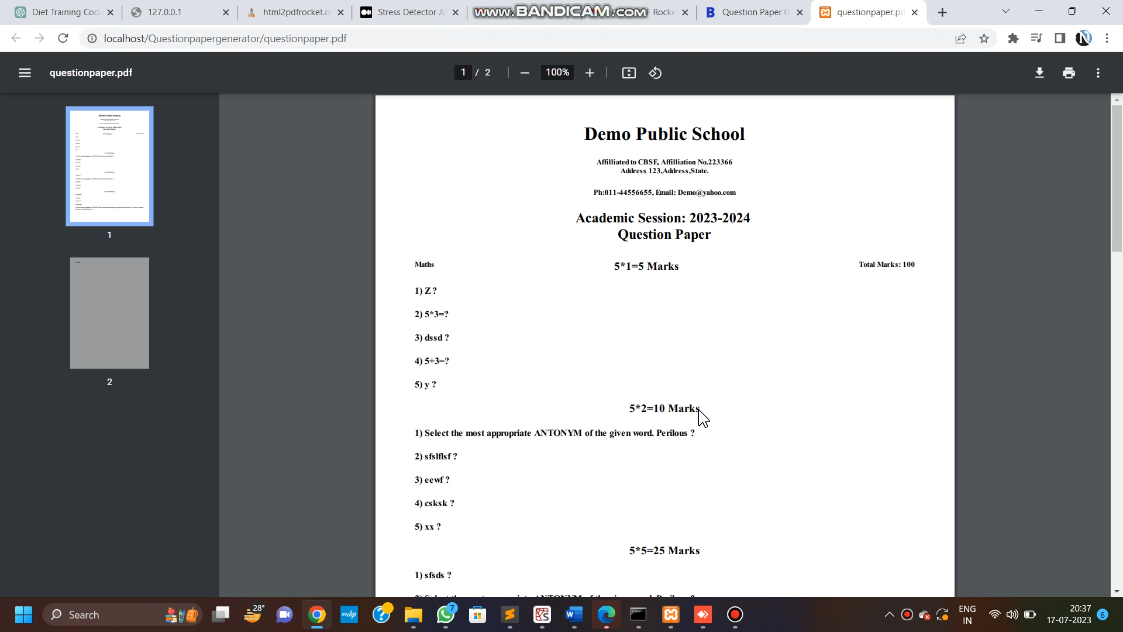This screenshot has height=632, width=1123.
Task: Show hidden system tray icons
Action: click(x=889, y=615)
